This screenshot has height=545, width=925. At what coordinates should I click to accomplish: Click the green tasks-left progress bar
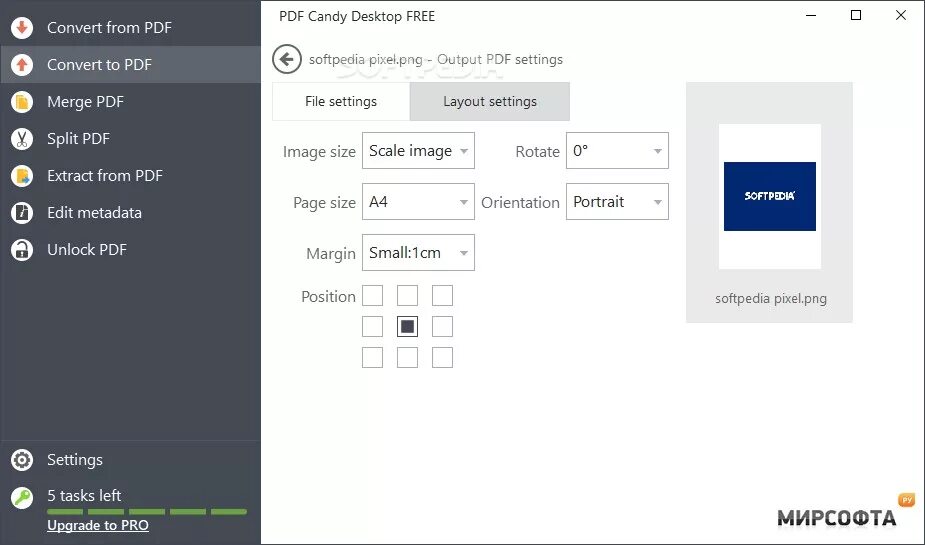pyautogui.click(x=147, y=511)
